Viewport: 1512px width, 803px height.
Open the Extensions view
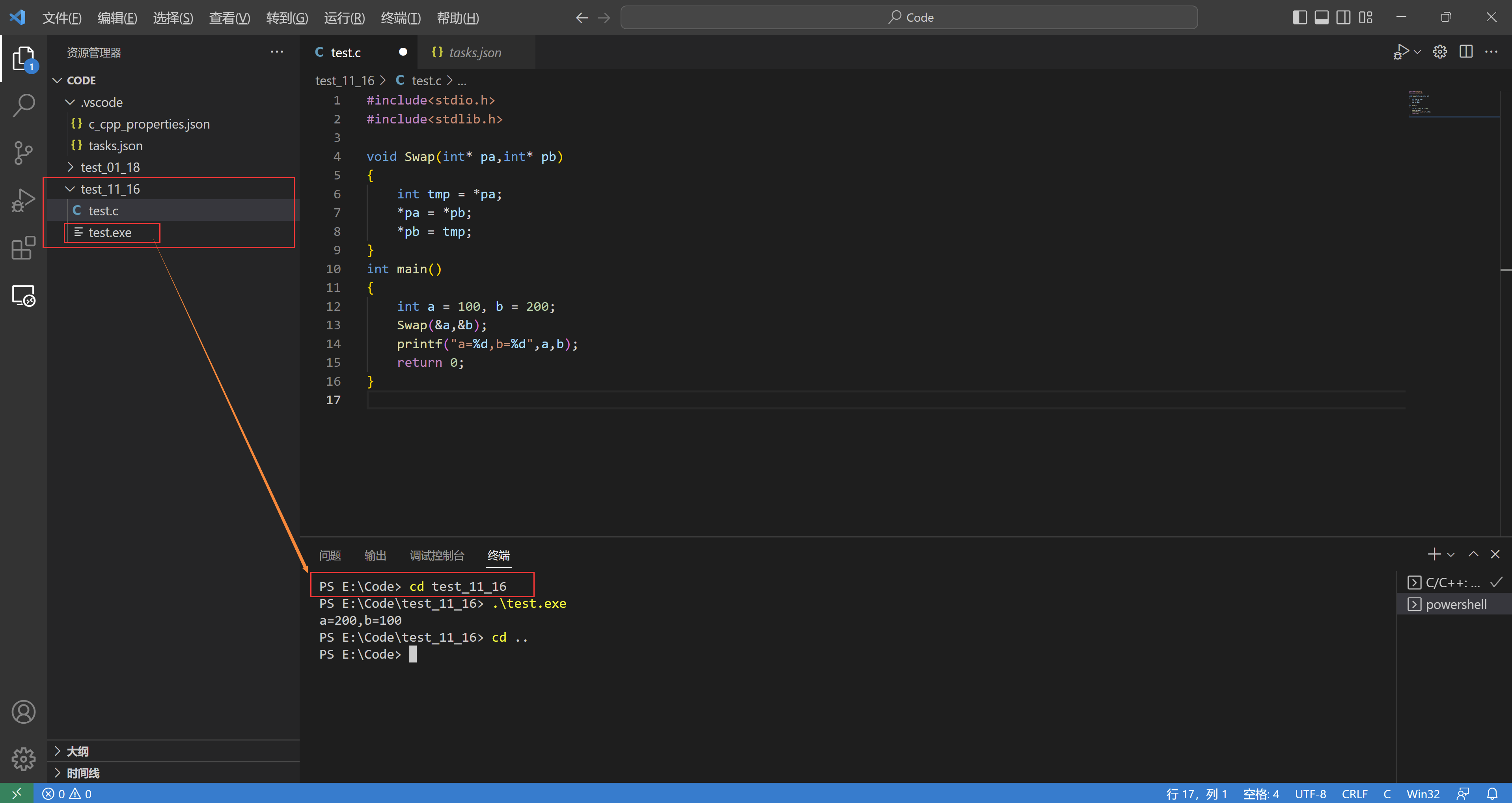tap(24, 248)
